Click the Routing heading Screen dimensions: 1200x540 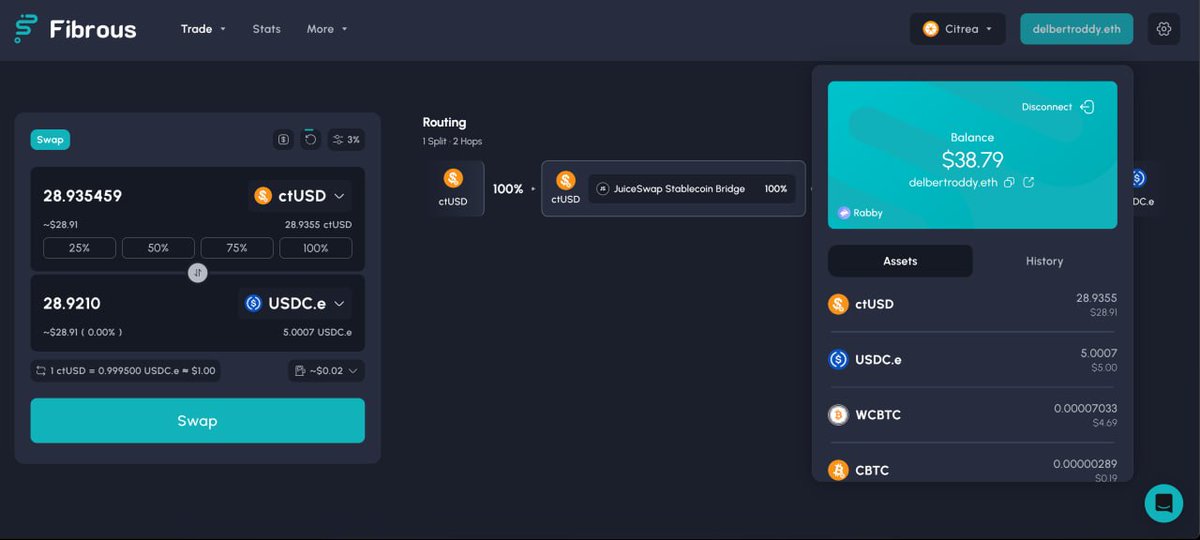tap(444, 122)
